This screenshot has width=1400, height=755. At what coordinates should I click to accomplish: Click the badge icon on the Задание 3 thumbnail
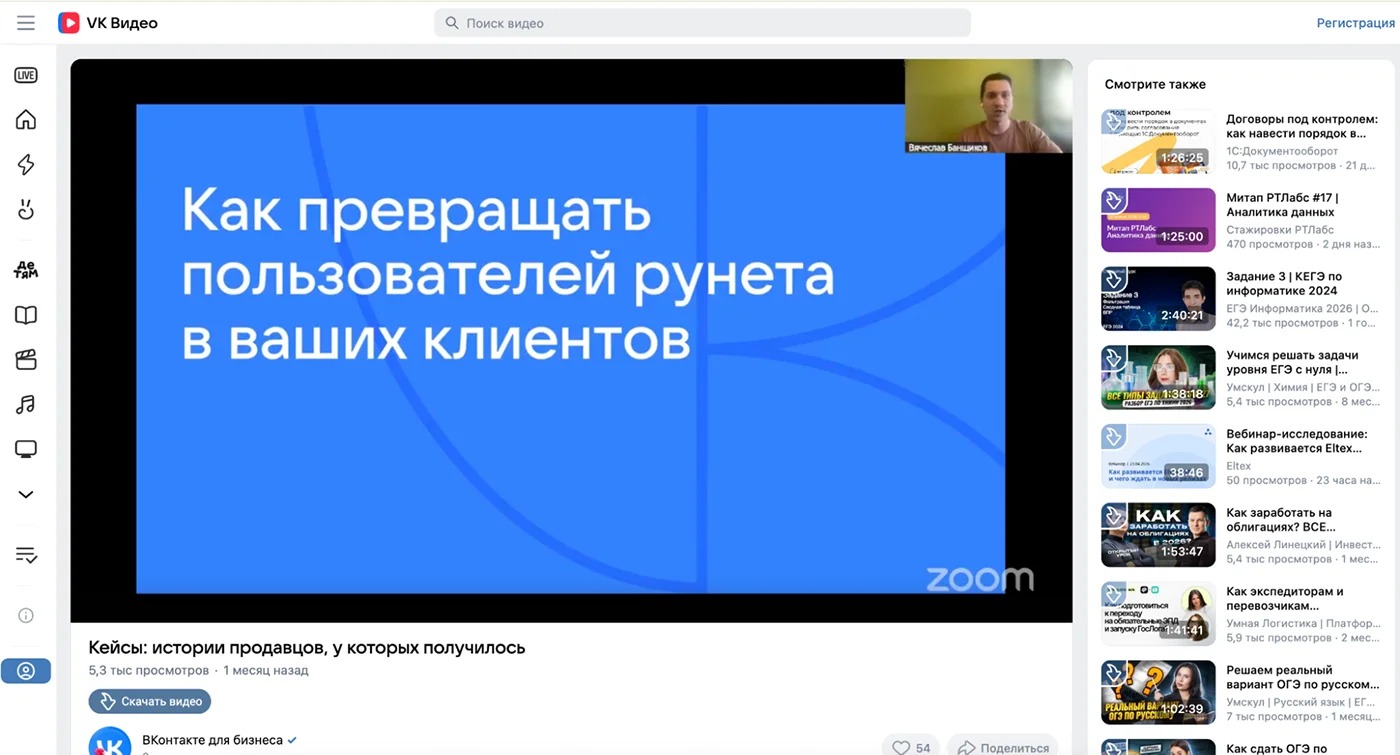(x=1113, y=279)
